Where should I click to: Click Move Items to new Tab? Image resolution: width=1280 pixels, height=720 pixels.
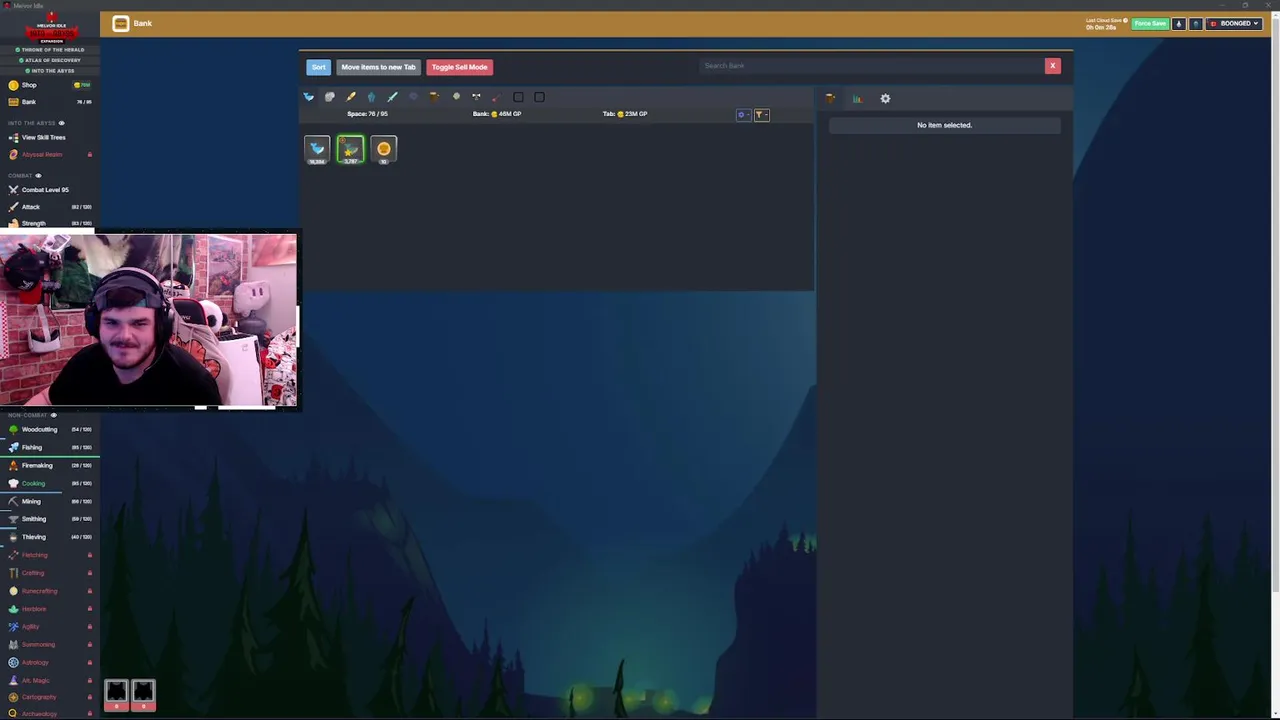pyautogui.click(x=378, y=67)
